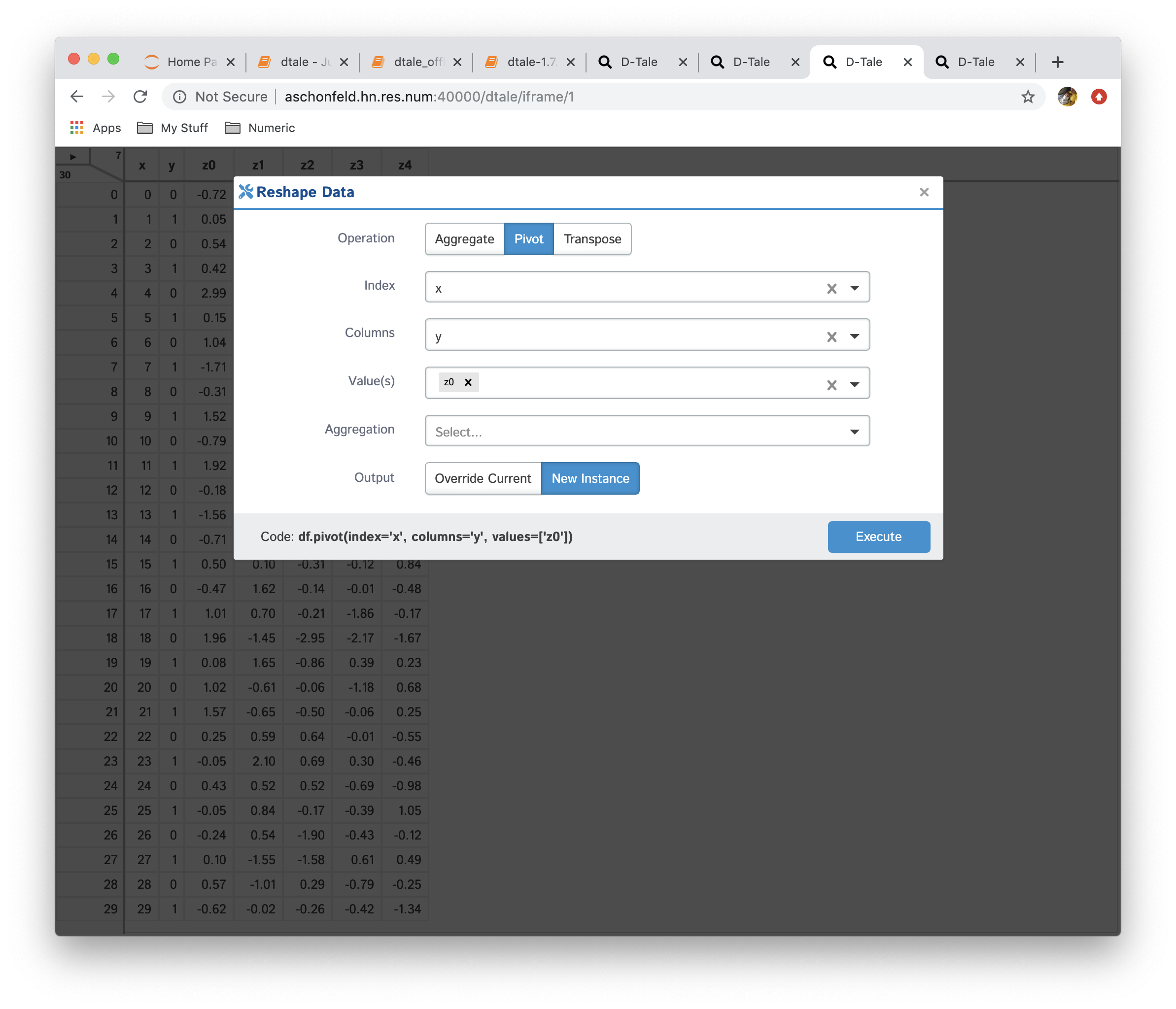
Task: Select the Transpose operation
Action: (591, 239)
